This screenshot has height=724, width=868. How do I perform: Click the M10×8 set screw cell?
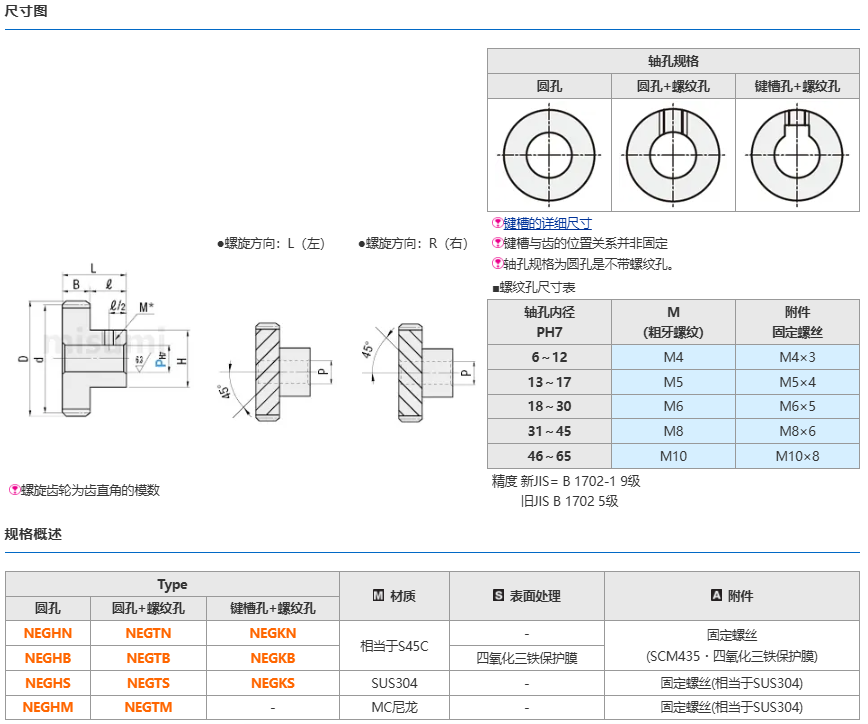point(797,456)
